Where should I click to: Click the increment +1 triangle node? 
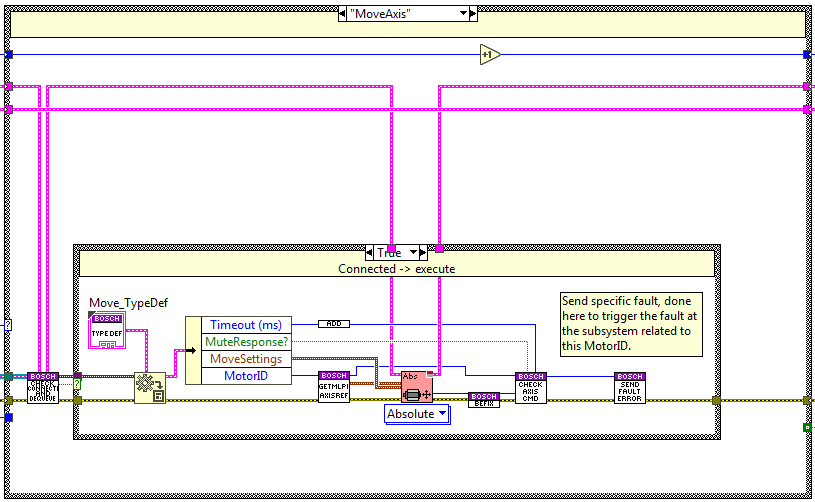(x=490, y=55)
